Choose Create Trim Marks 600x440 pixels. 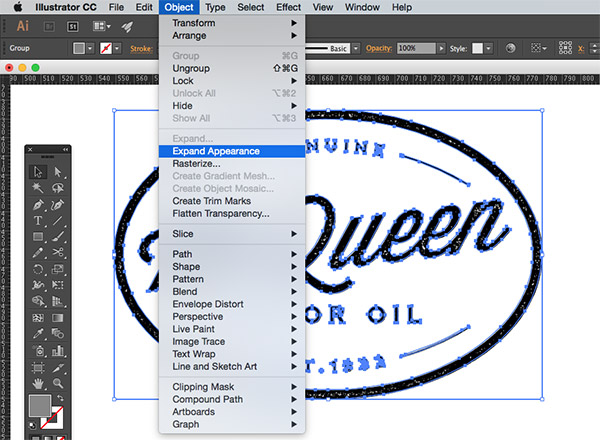(232, 201)
